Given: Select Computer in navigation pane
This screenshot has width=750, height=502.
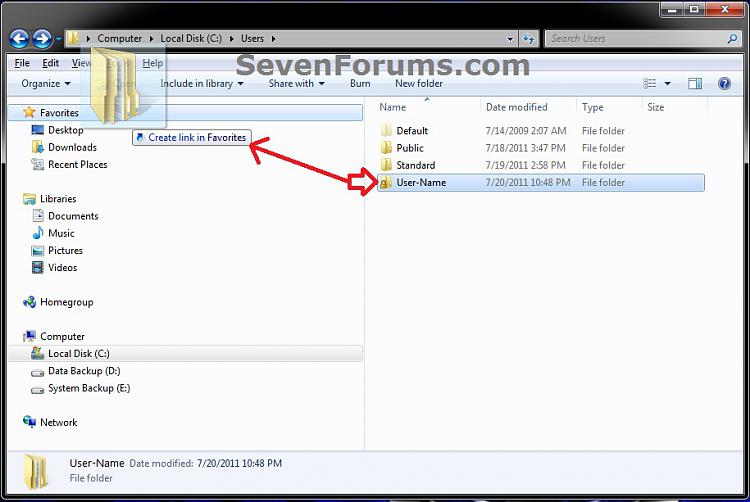Looking at the screenshot, I should click(62, 337).
